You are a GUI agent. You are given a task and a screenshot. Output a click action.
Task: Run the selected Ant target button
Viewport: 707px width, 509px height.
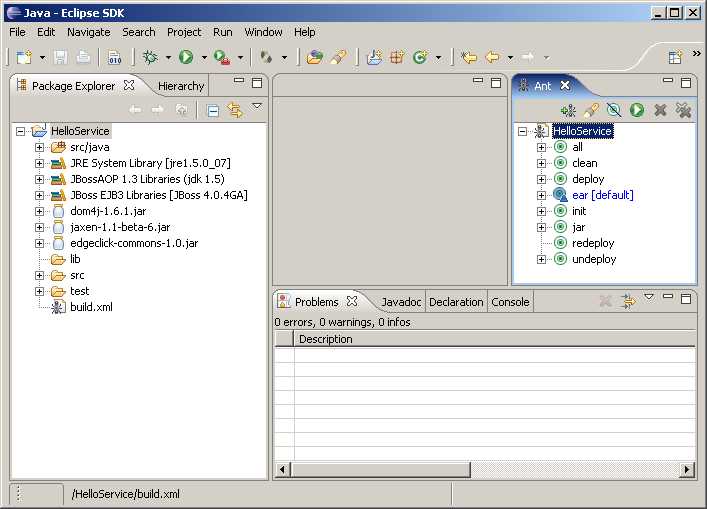click(x=637, y=110)
